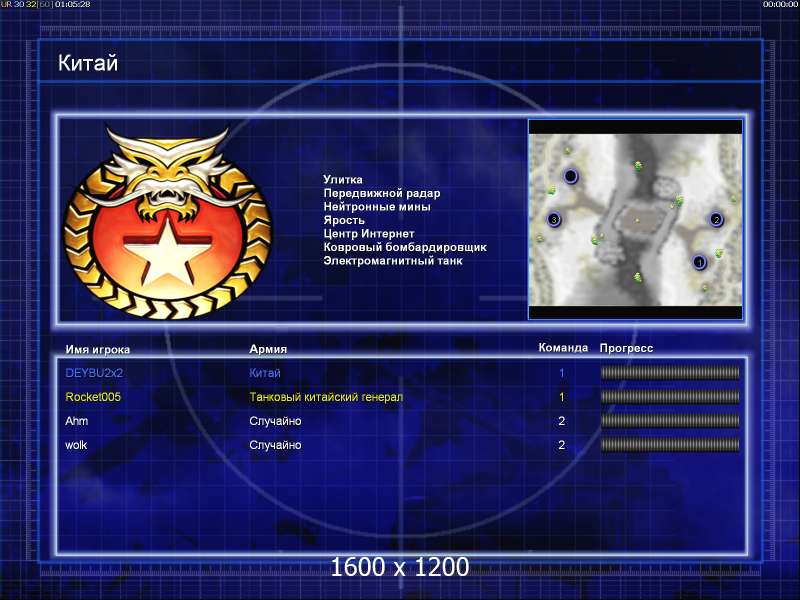Click team number for DEYBU2x2
The image size is (800, 600).
(562, 373)
